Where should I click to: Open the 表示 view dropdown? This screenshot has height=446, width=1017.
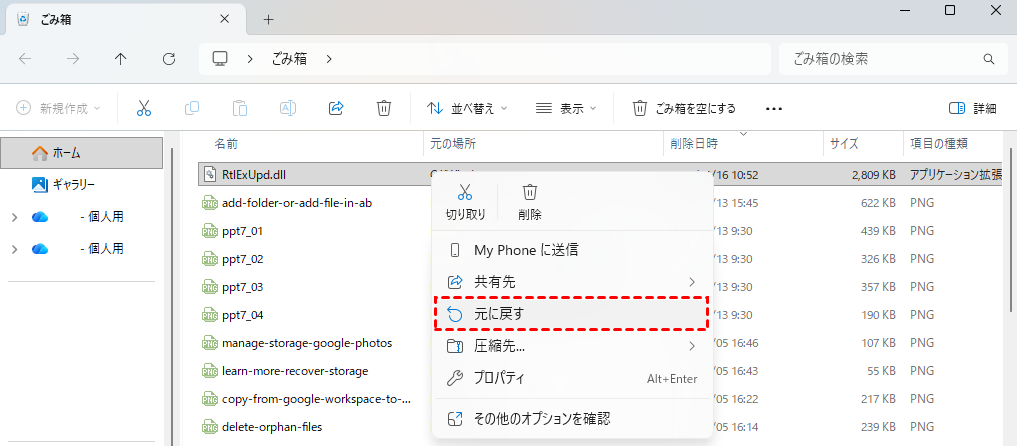click(x=566, y=108)
